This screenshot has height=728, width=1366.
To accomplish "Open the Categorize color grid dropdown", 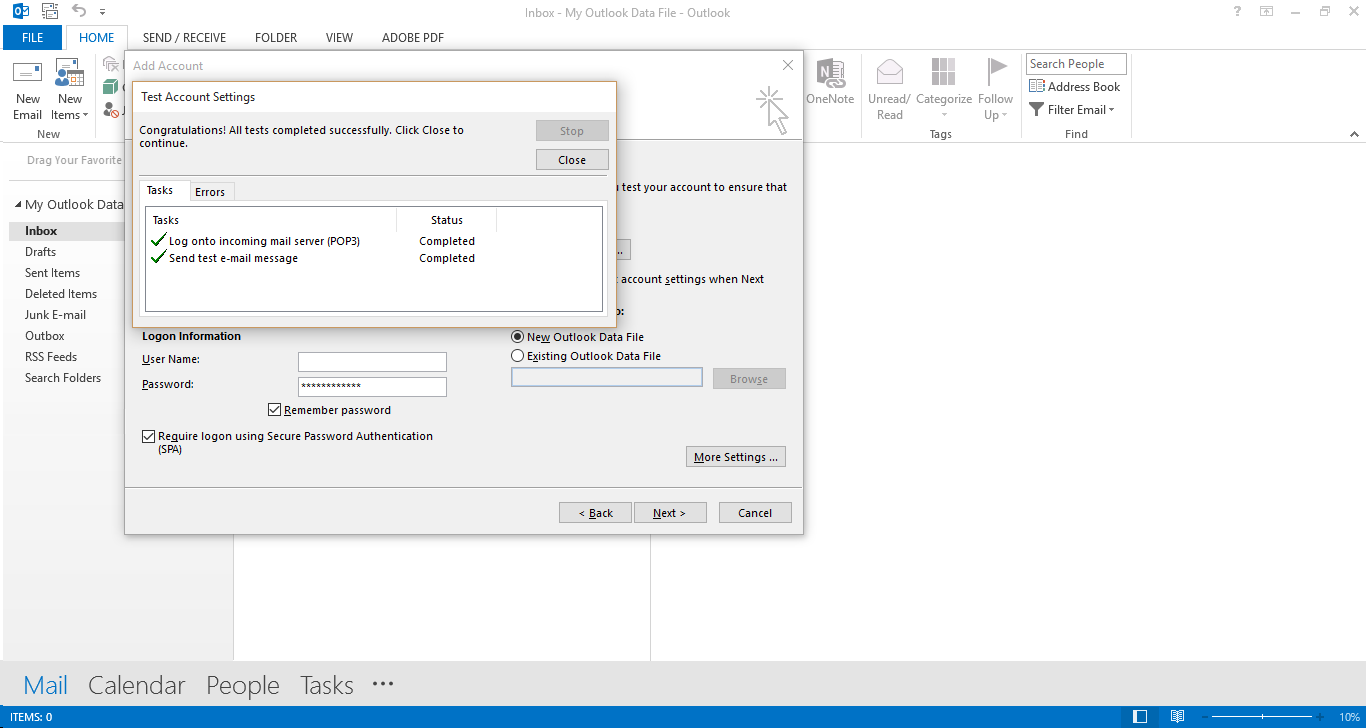I will point(944,90).
